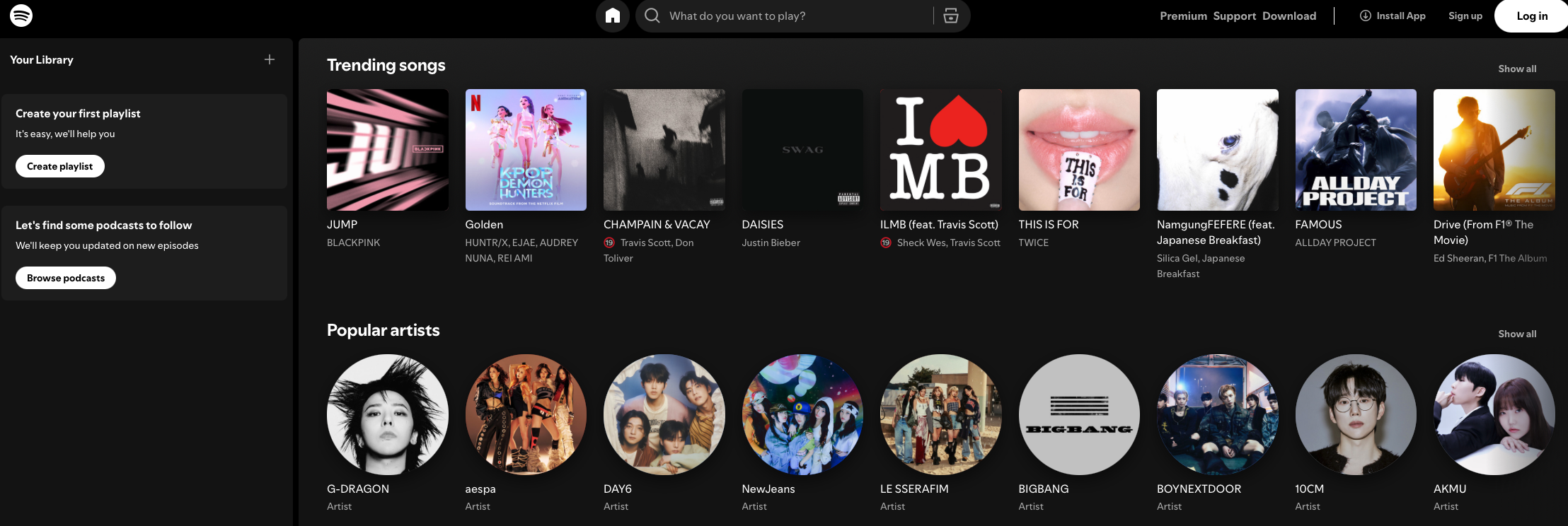Click Install App download icon
The image size is (1568, 526).
[1365, 16]
